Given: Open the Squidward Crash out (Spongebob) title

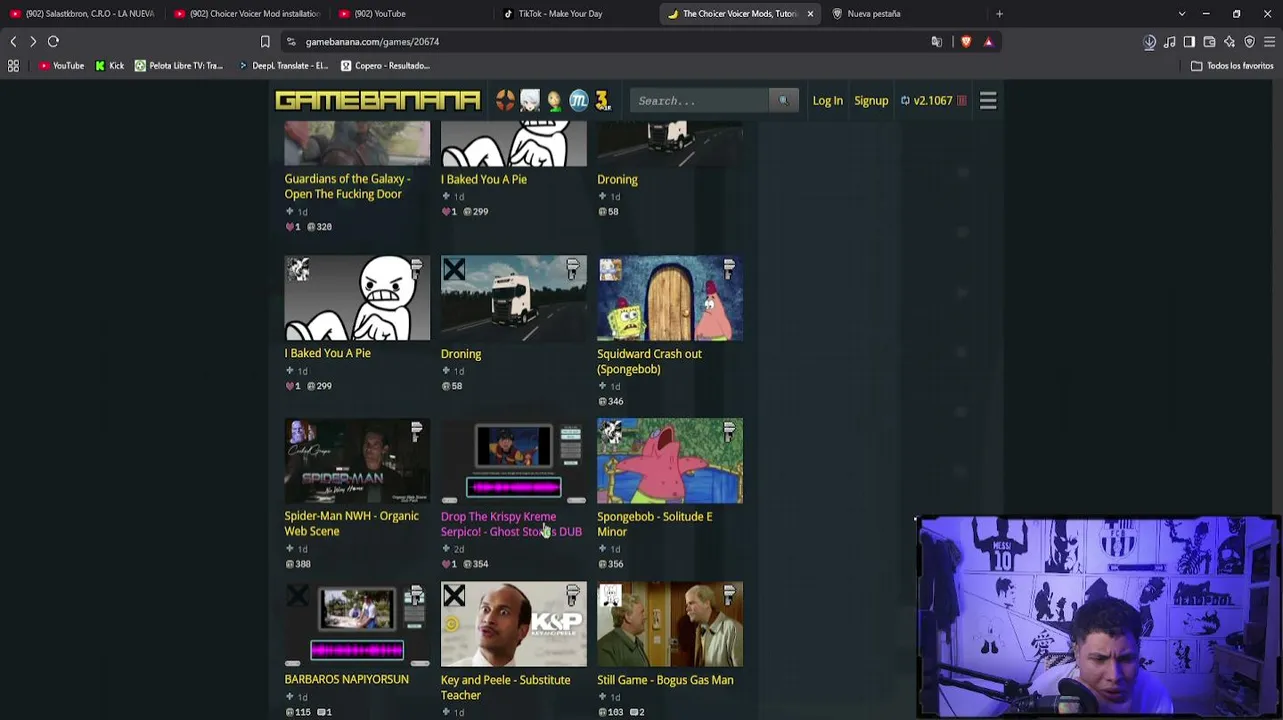Looking at the screenshot, I should 649,361.
